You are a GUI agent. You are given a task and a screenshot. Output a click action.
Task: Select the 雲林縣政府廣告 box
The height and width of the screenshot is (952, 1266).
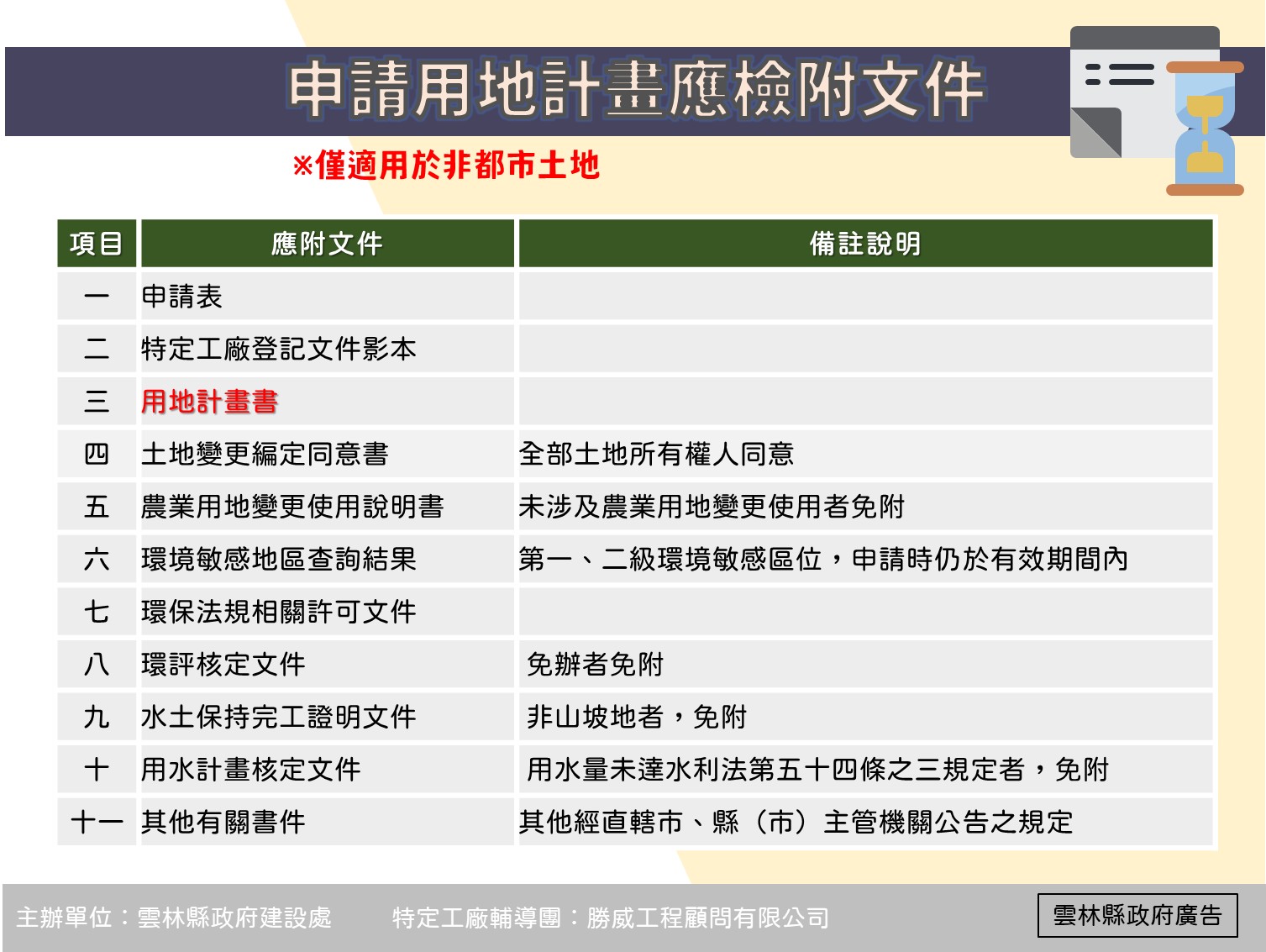click(x=1137, y=915)
